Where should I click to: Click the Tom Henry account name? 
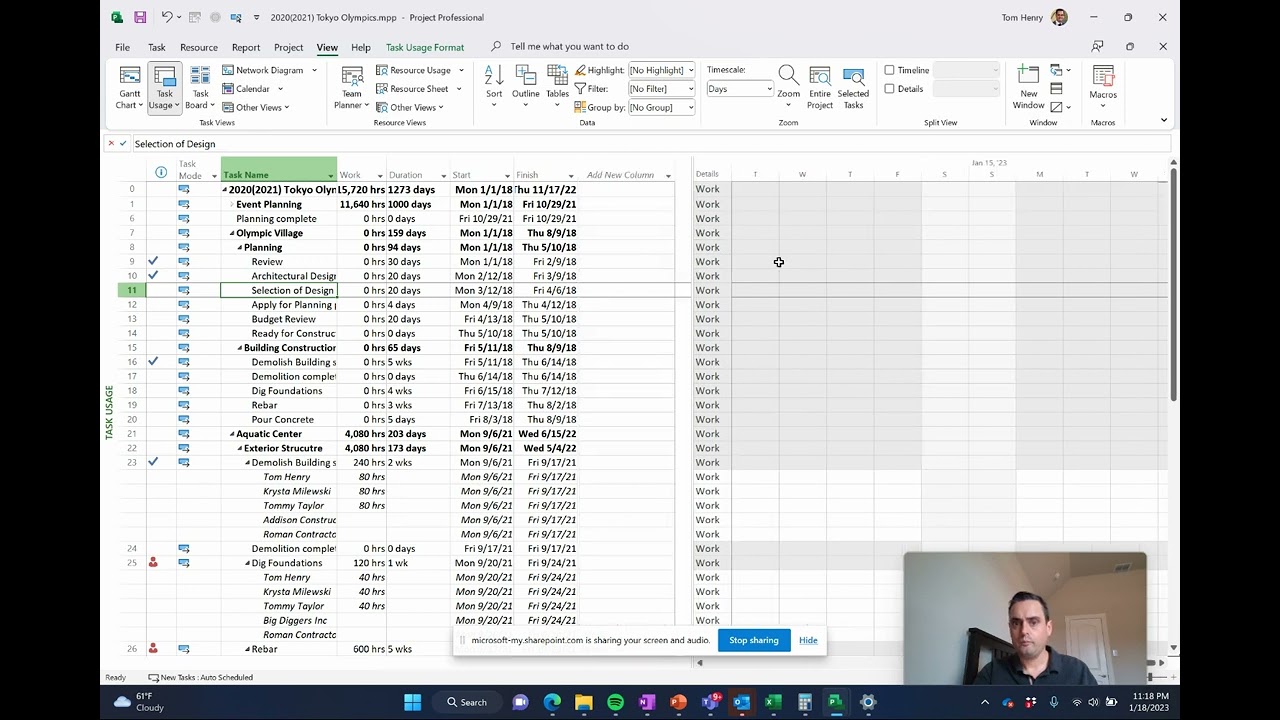[1022, 17]
